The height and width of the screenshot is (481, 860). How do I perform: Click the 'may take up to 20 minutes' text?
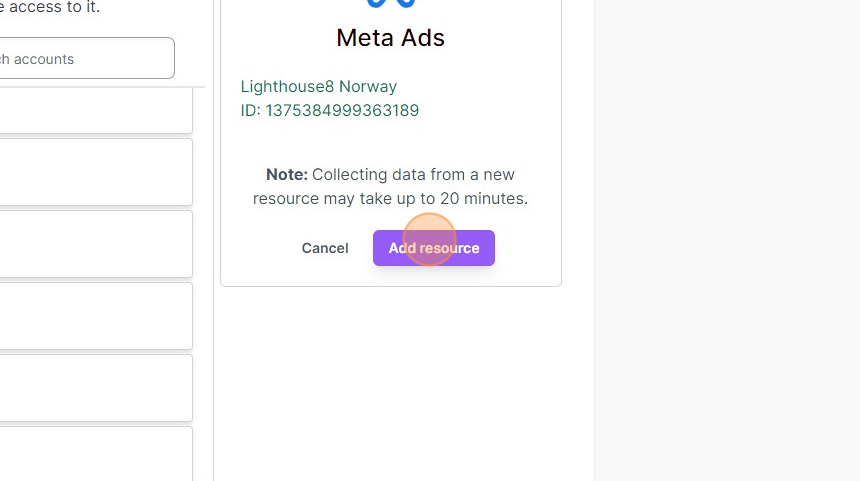click(426, 199)
